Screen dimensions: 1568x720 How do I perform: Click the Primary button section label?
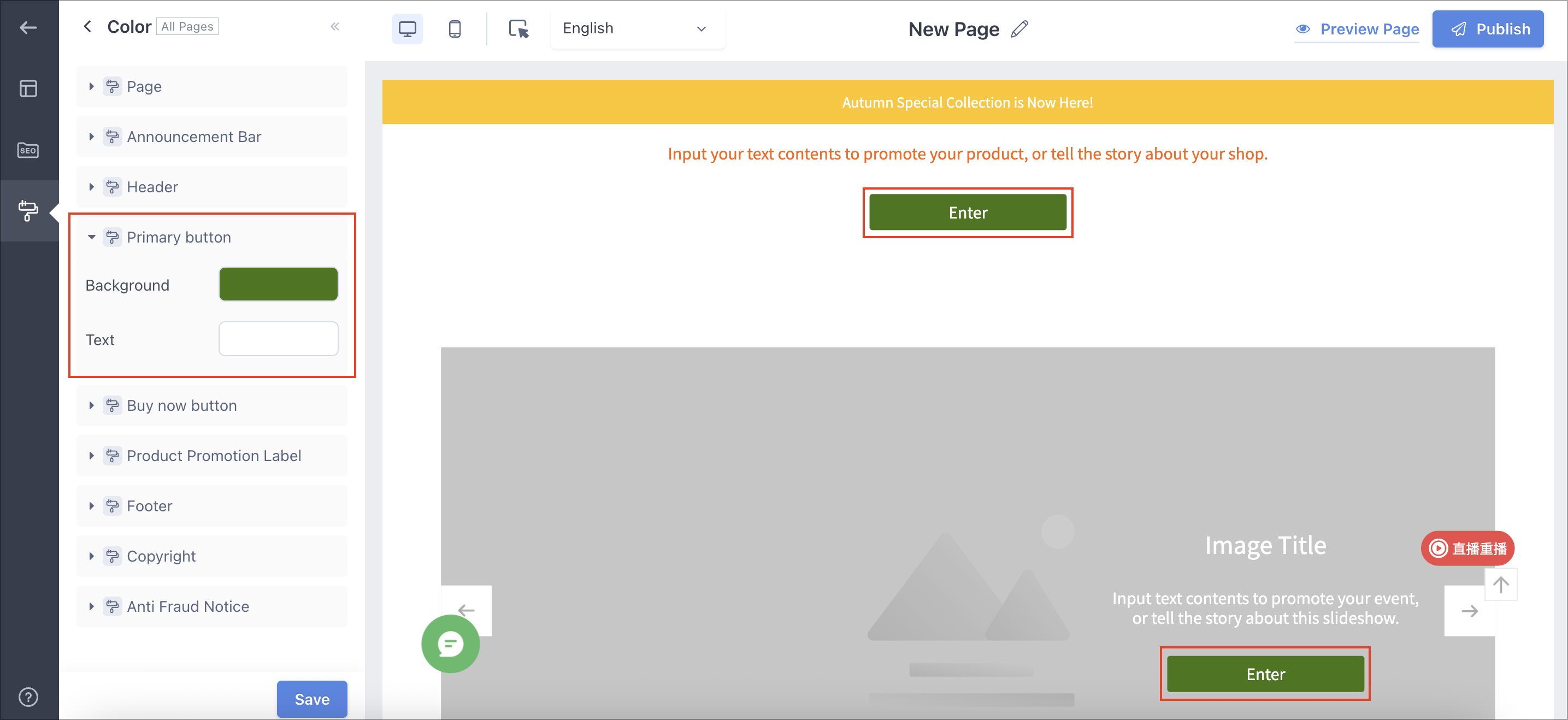coord(179,238)
